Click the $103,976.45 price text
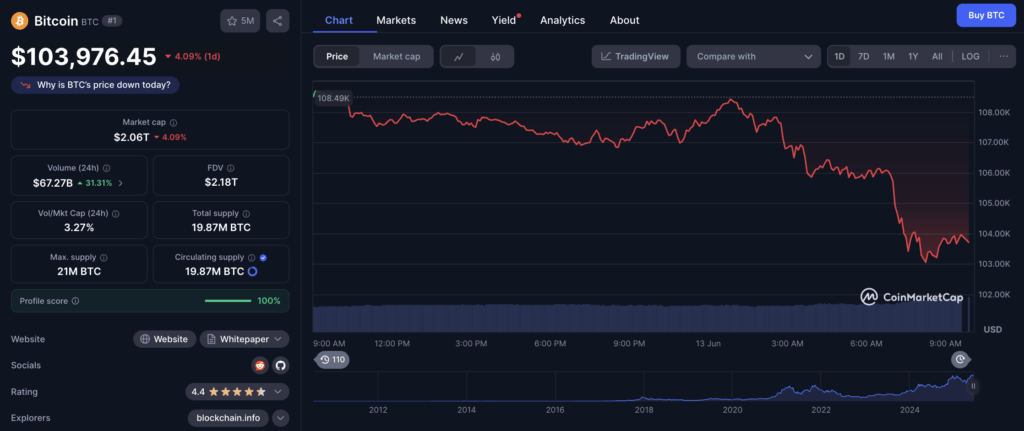 click(84, 57)
